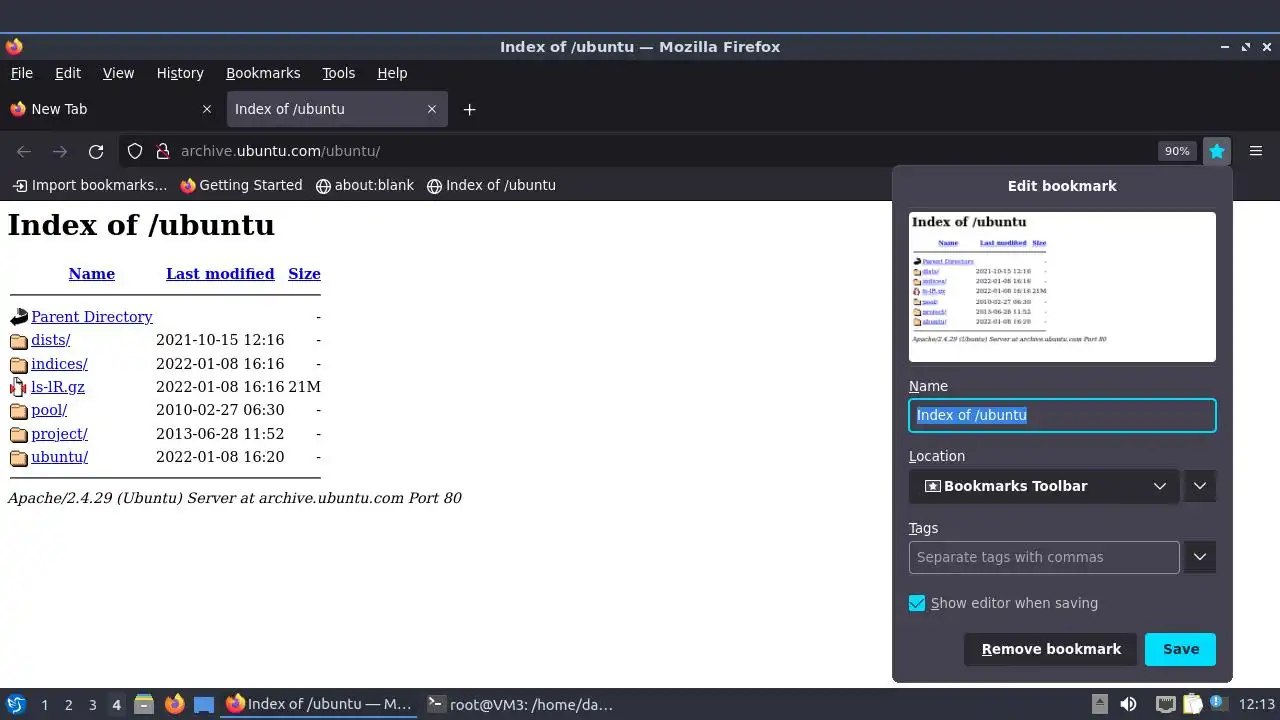Click the clipboard icon in system tray
1280x720 pixels.
[1192, 704]
